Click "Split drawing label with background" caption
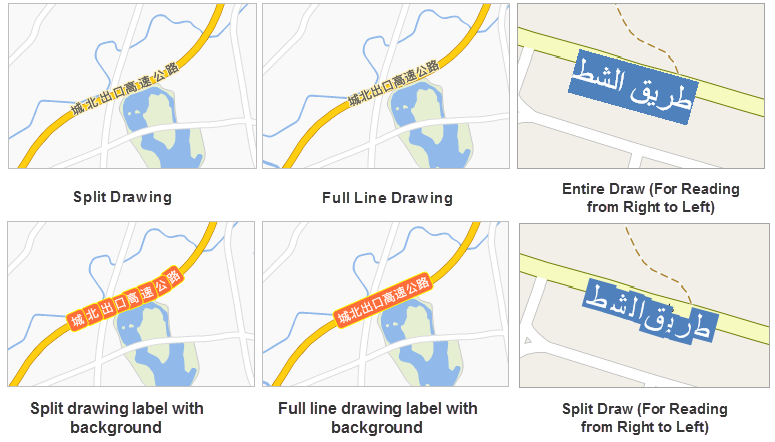 coord(117,418)
